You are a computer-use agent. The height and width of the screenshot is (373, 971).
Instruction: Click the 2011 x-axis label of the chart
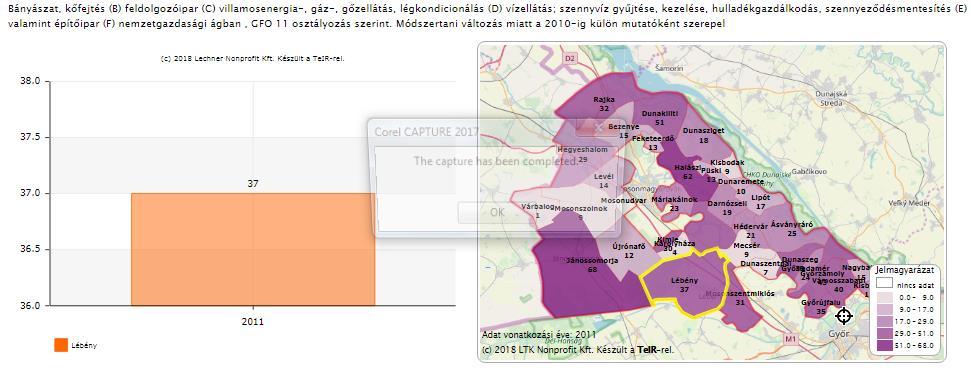253,322
